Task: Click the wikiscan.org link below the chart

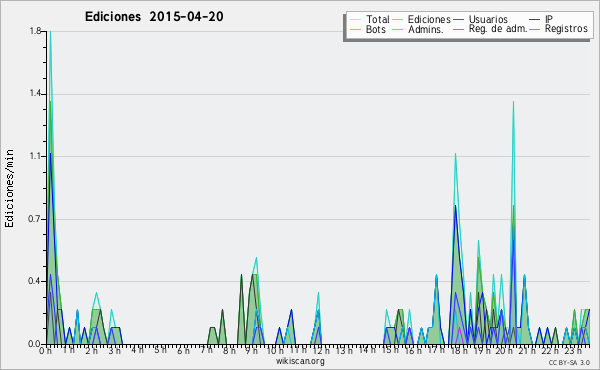Action: [300, 361]
